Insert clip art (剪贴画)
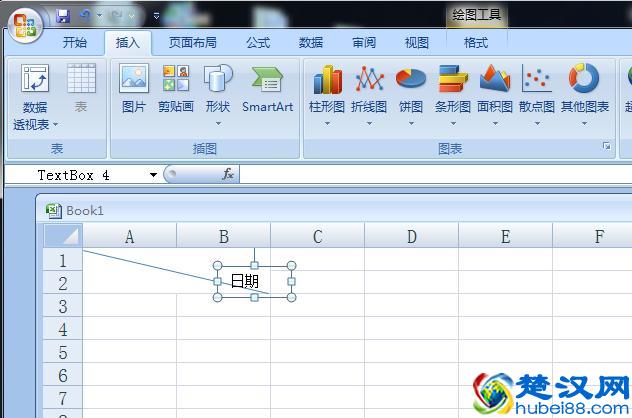The height and width of the screenshot is (418, 632). coord(176,88)
